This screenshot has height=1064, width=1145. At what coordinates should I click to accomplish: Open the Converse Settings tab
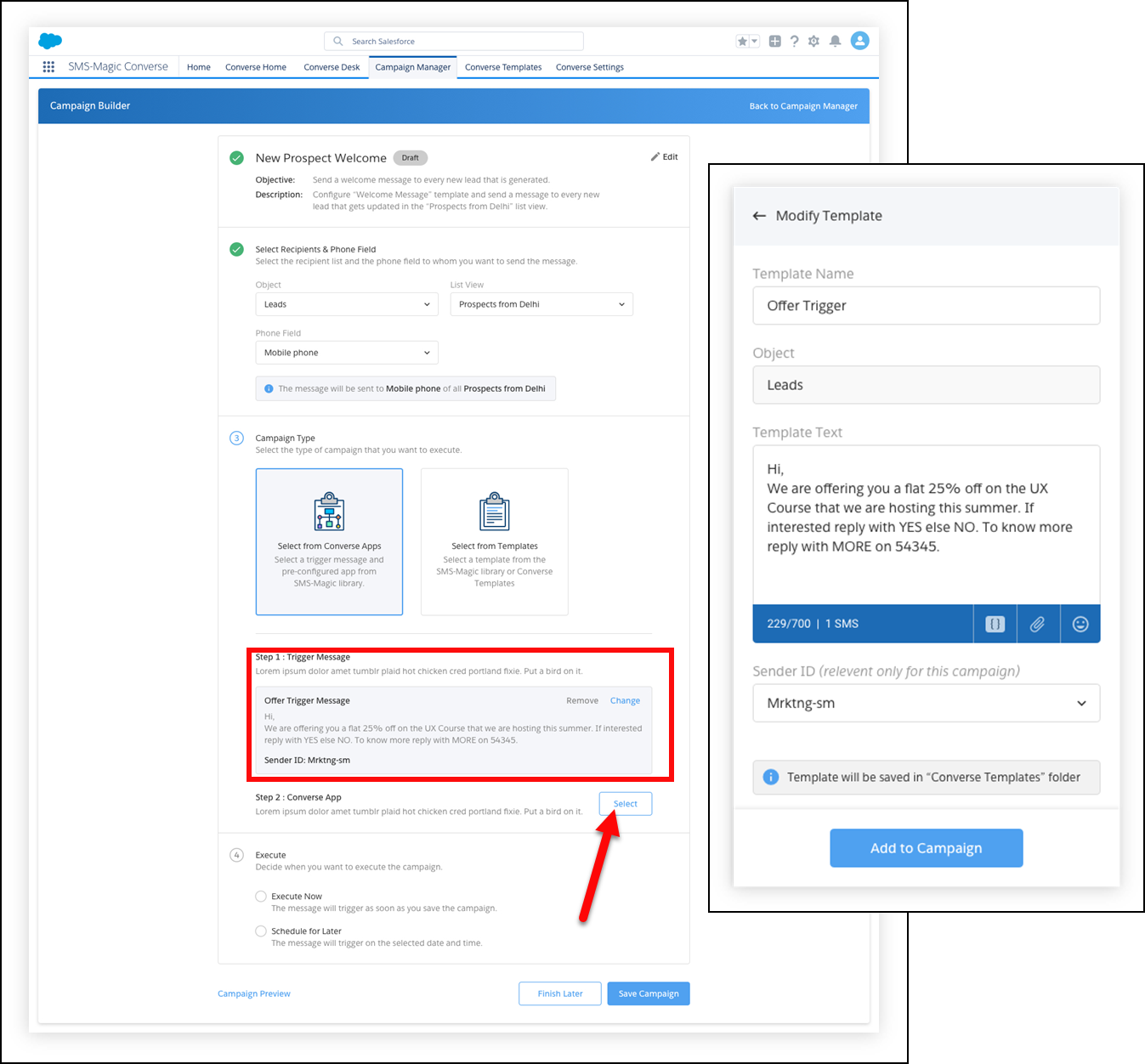[x=590, y=67]
